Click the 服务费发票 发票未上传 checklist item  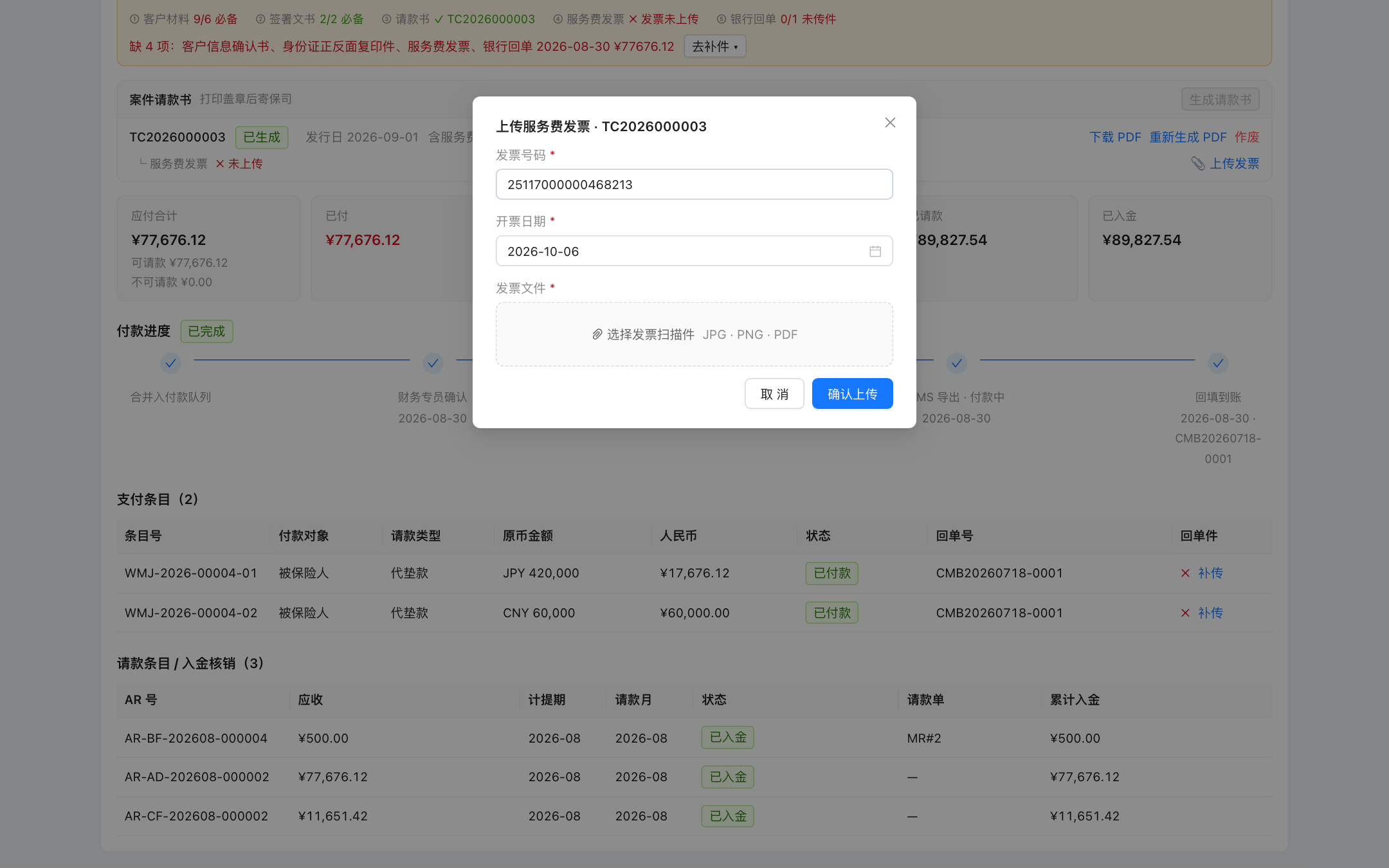point(626,19)
